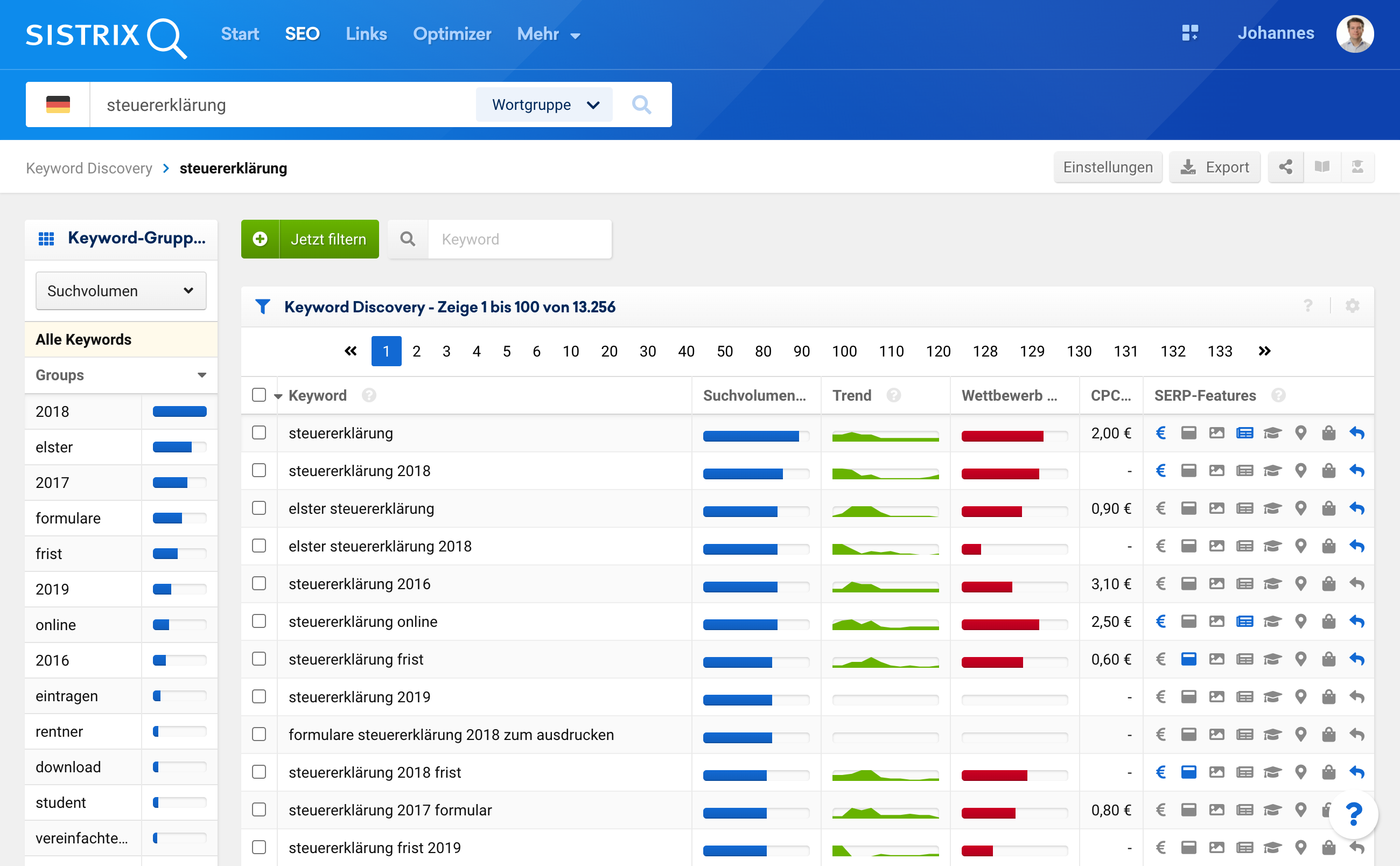Click the dashboard grid icon beside Johannes
Viewport: 1400px width, 866px height.
1189,33
